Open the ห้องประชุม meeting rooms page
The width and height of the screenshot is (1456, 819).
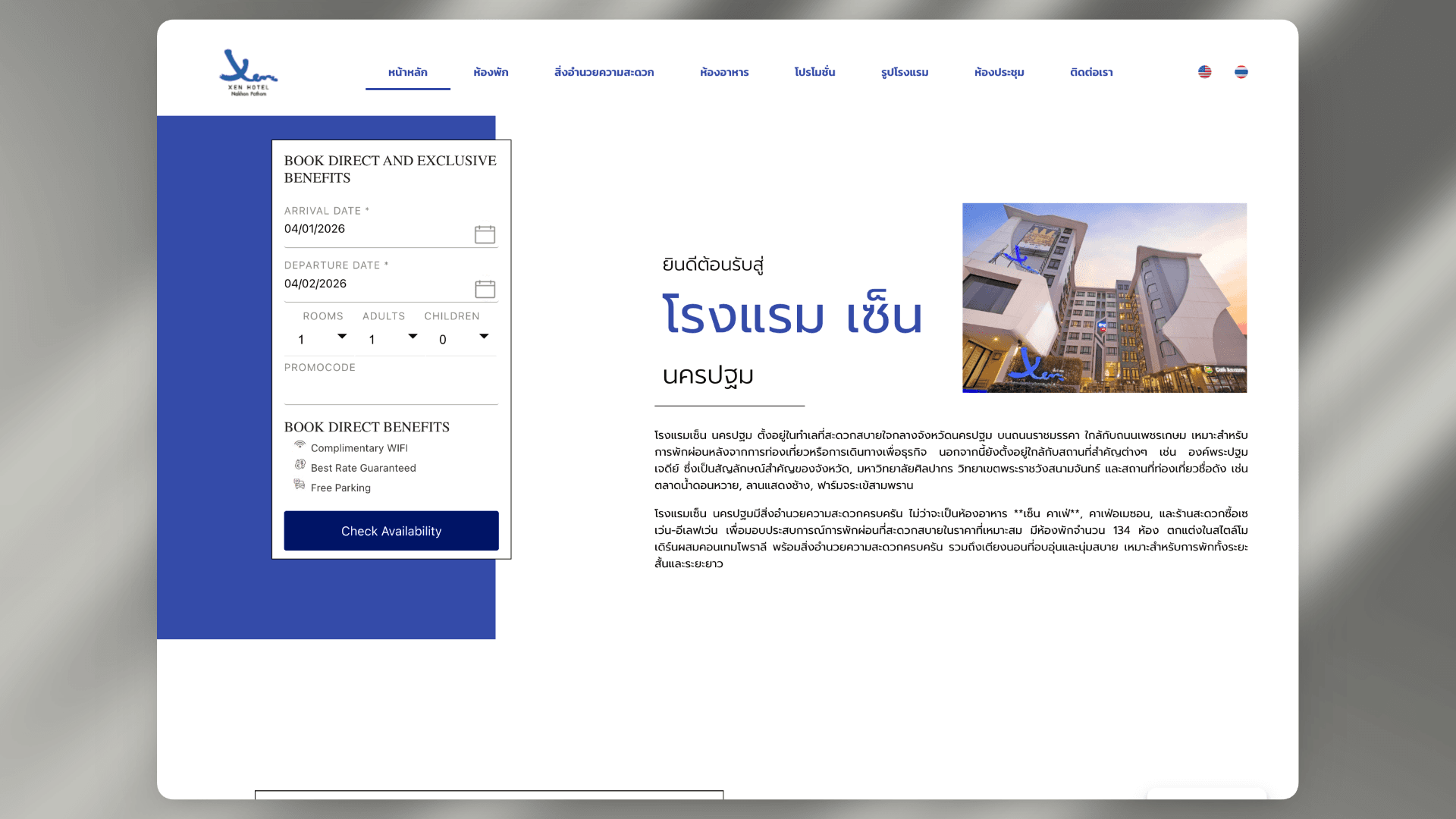click(x=999, y=72)
